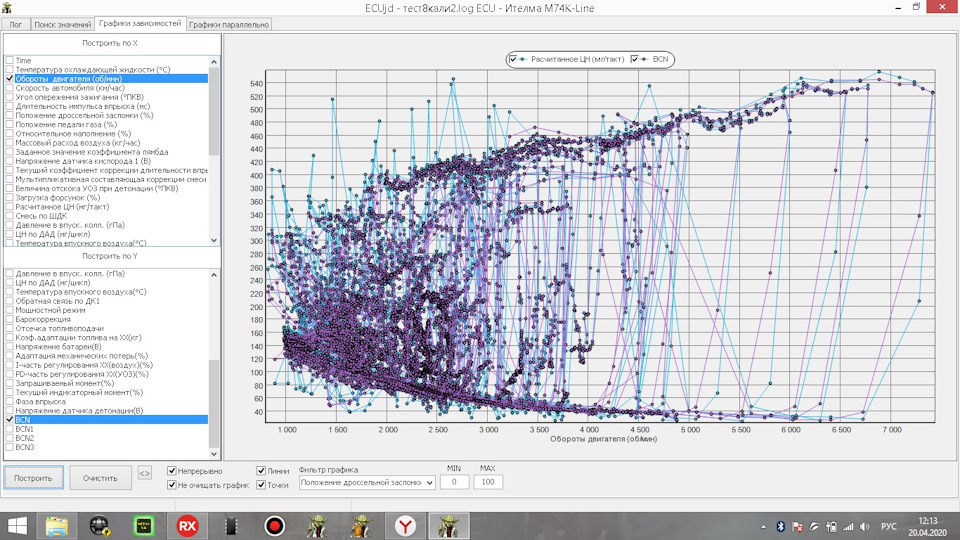Click the "Очистить" button

click(x=99, y=478)
